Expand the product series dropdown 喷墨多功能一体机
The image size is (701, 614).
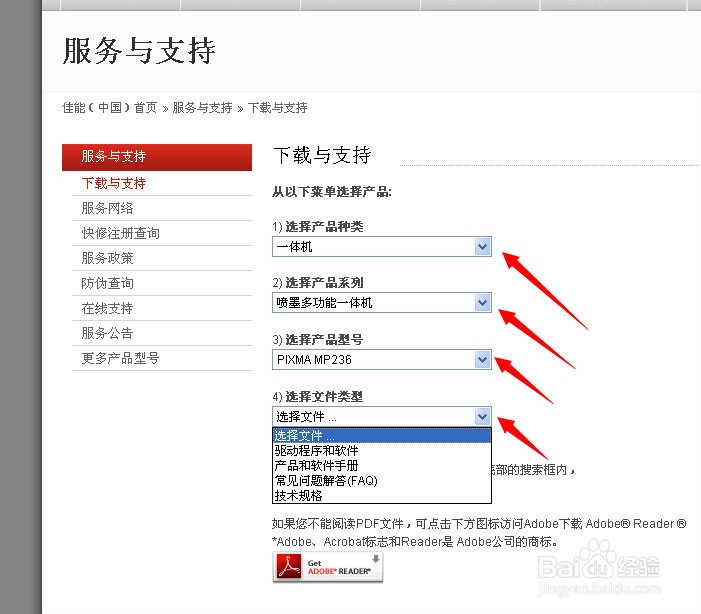[x=382, y=303]
